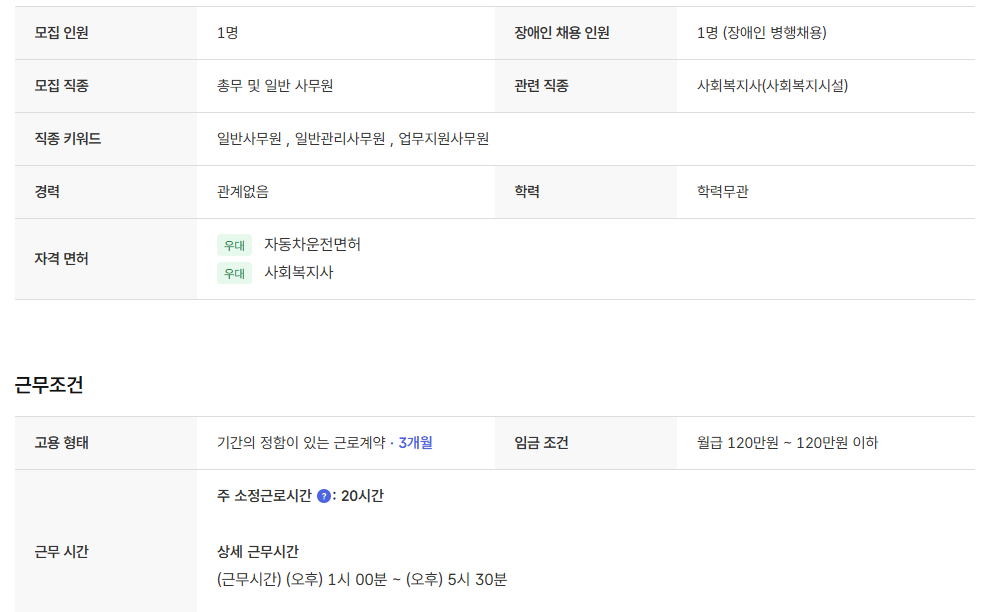Click the 업무지원사무원 keyword
Screen dimensions: 1004x612
pyautogui.click(x=443, y=139)
